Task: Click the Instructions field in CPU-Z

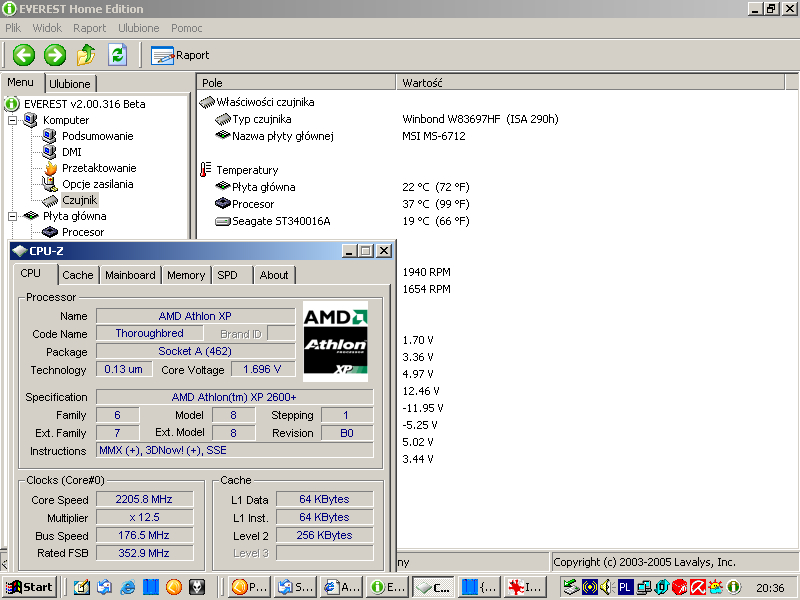Action: [x=234, y=450]
